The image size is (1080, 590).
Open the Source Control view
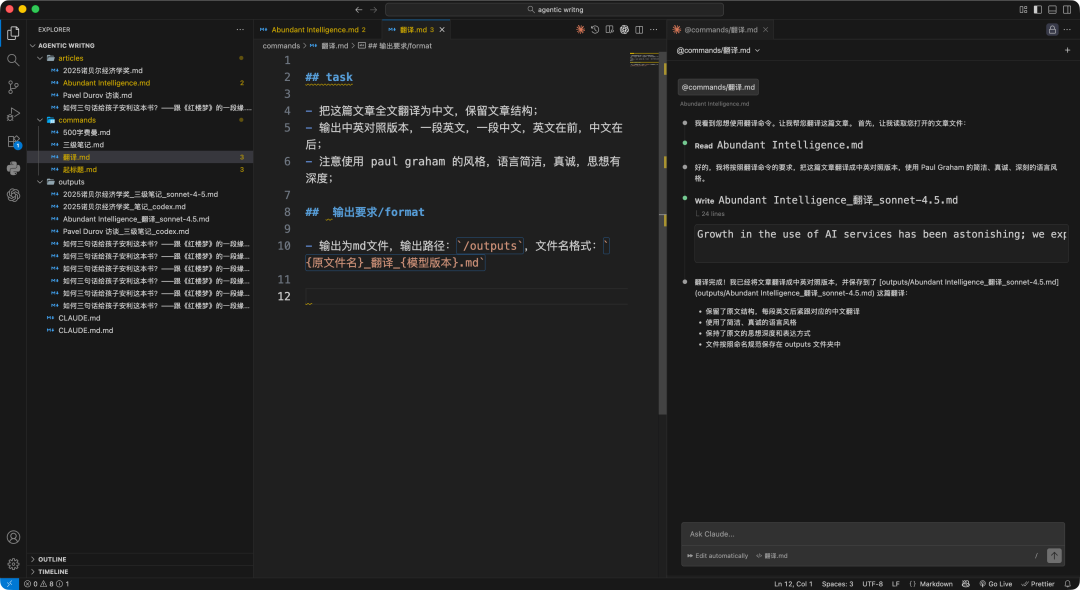13,87
